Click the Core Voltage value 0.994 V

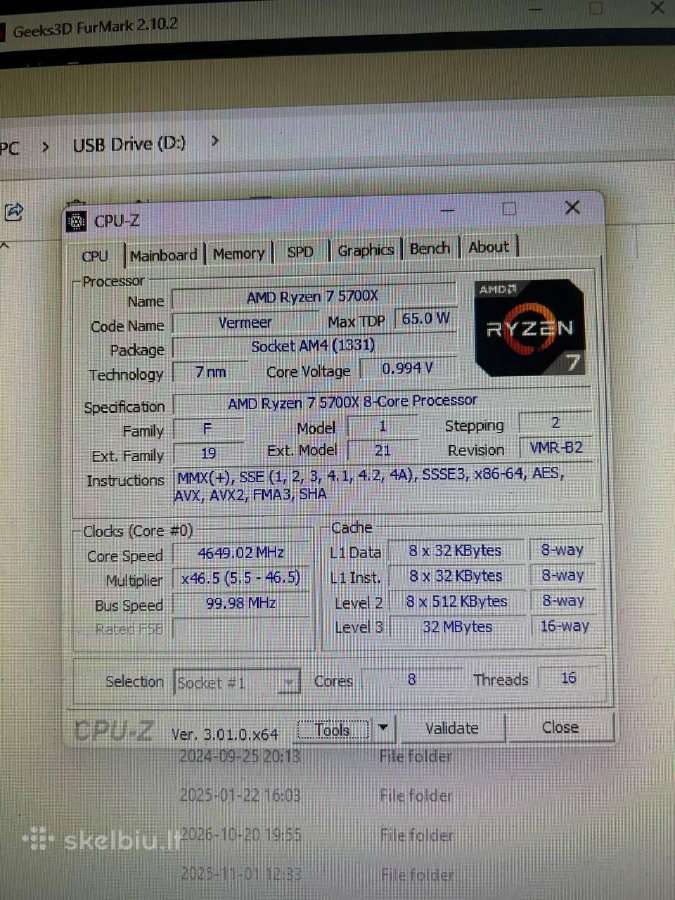tap(408, 368)
